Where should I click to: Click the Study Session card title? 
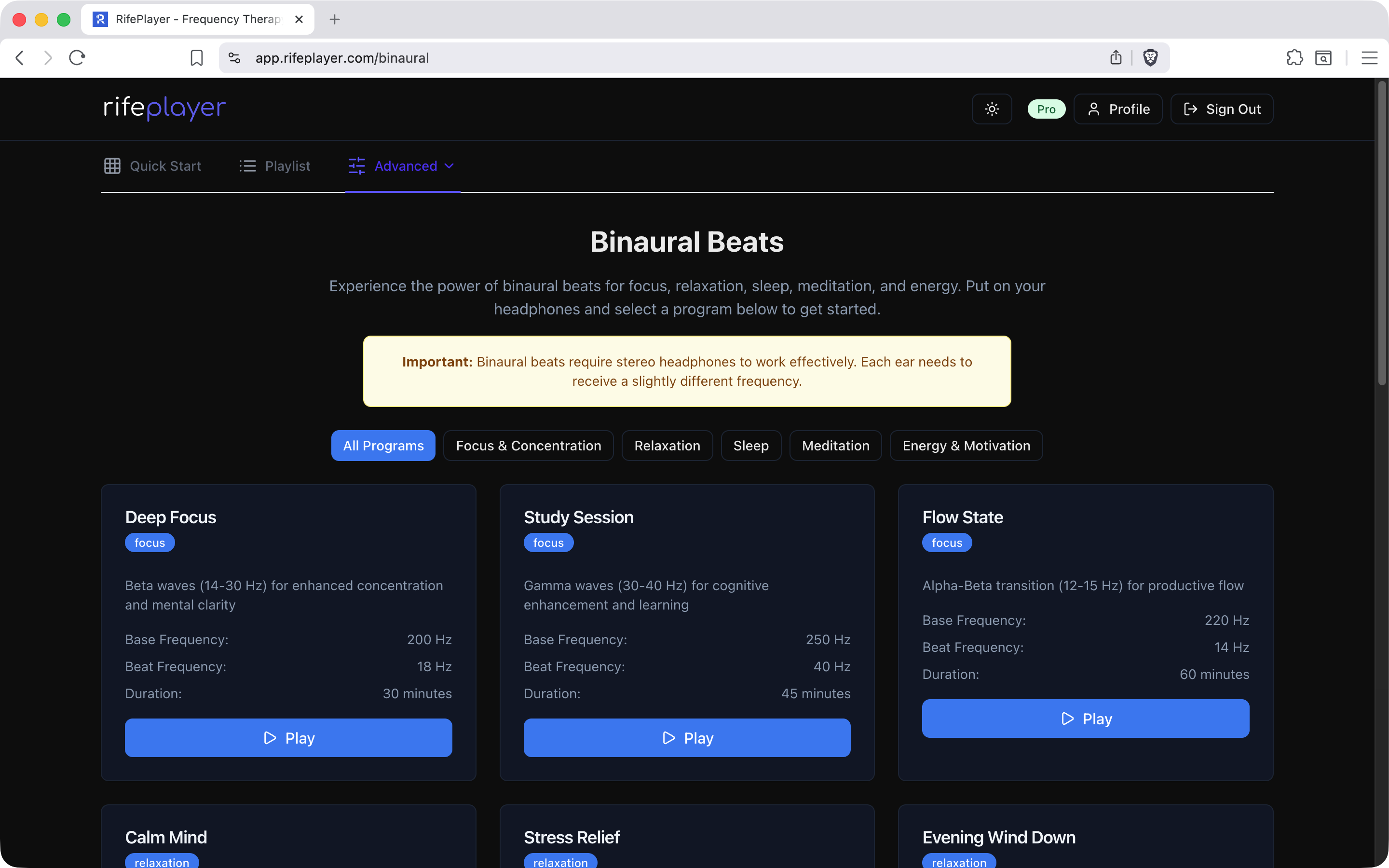(x=579, y=517)
